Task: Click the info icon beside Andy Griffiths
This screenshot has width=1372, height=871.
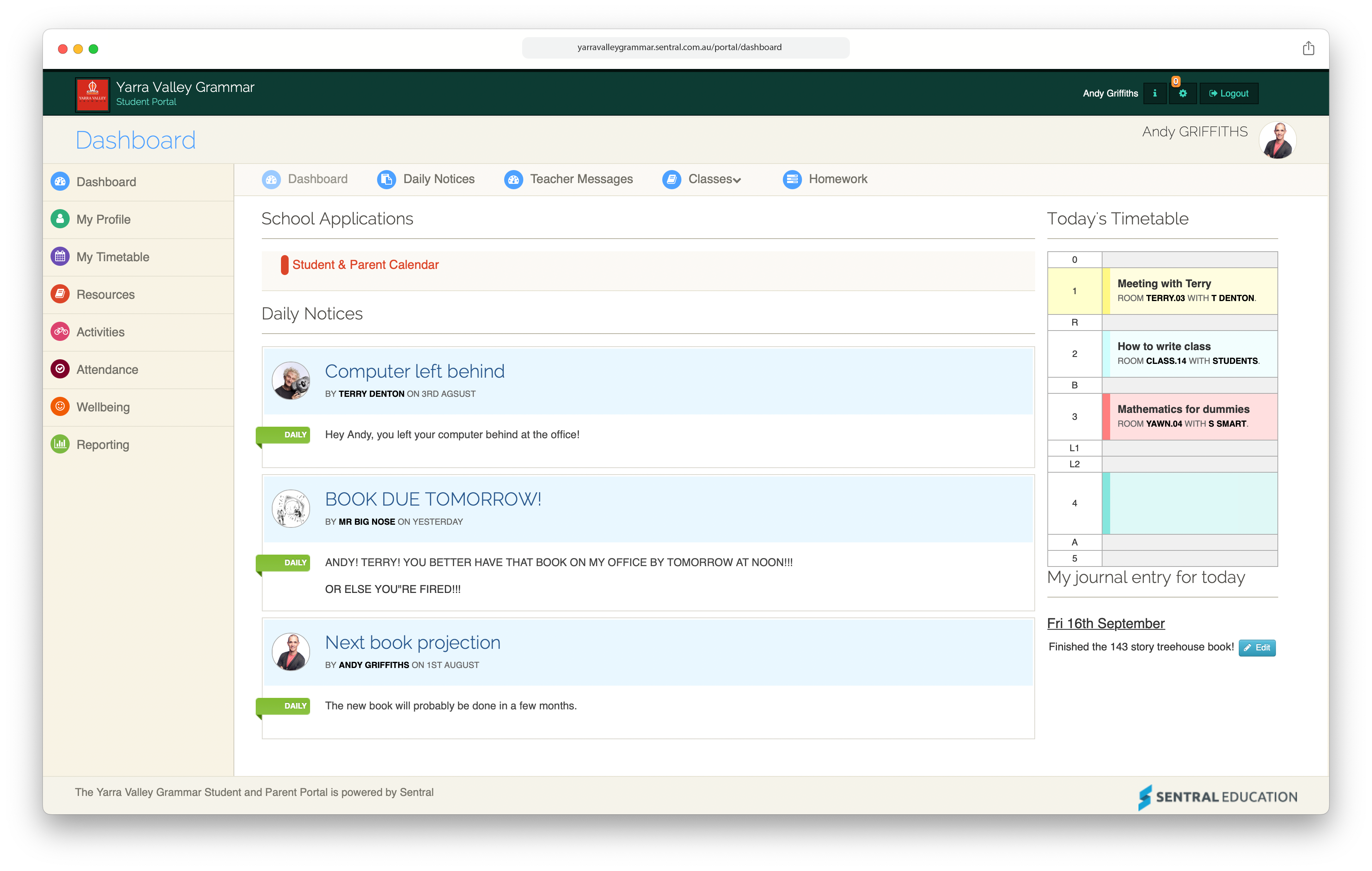Action: [1154, 93]
